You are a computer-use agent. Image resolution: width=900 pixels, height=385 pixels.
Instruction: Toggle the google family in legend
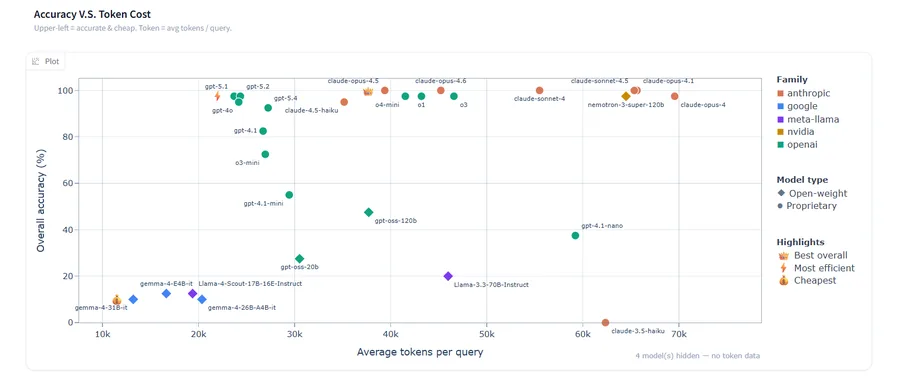(797, 106)
